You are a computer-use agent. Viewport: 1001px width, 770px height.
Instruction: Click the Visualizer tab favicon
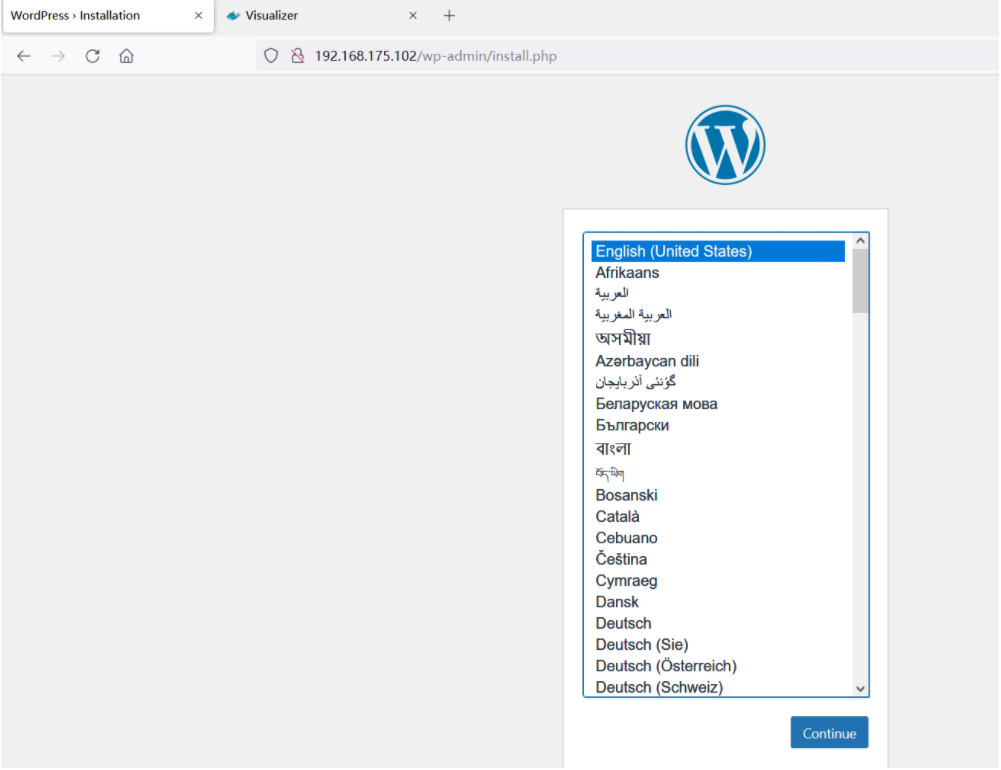[233, 15]
